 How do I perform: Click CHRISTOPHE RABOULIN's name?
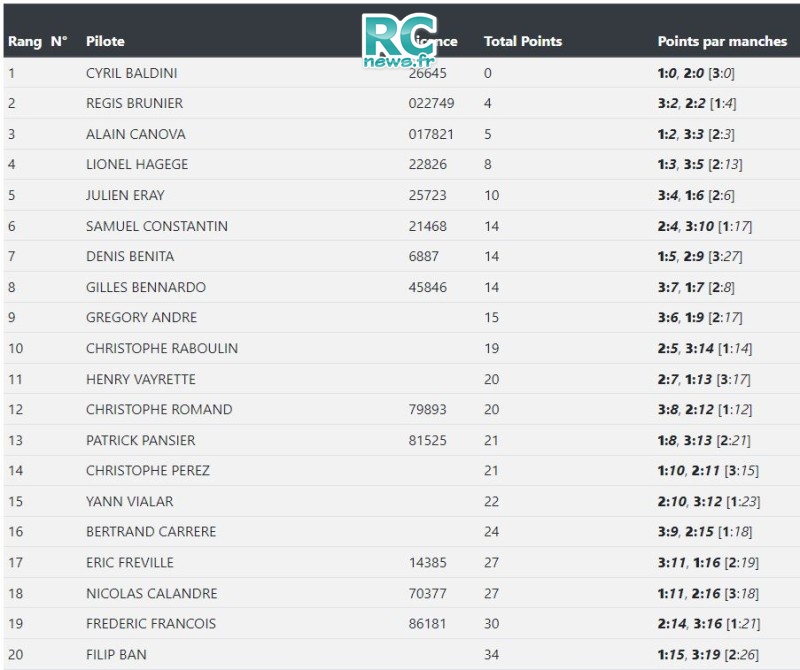[162, 349]
